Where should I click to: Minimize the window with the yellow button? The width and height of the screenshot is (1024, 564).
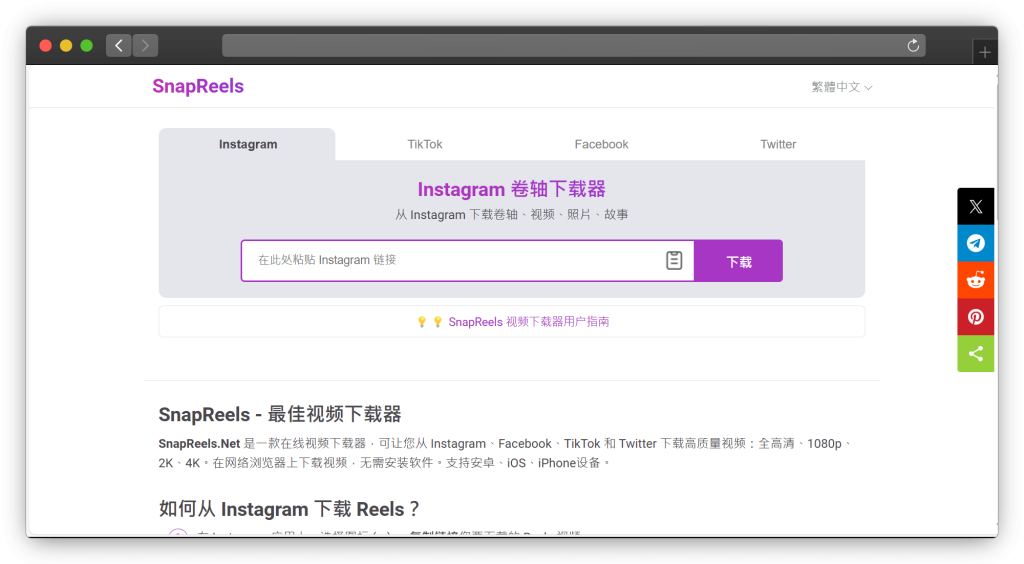click(x=66, y=46)
